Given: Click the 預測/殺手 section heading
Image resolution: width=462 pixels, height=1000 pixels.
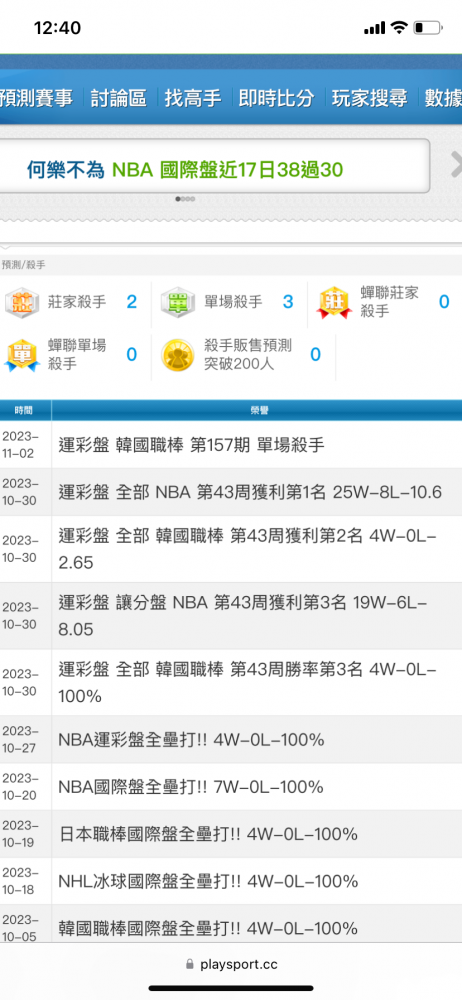Looking at the screenshot, I should (24, 265).
